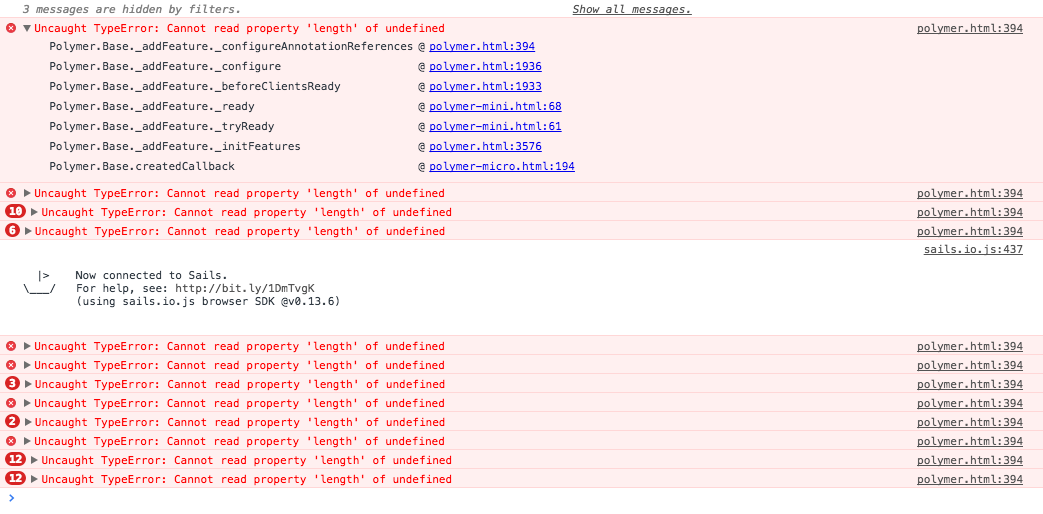The width and height of the screenshot is (1043, 514).
Task: Open the polymer-mini.html:61 source link
Action: (x=495, y=126)
